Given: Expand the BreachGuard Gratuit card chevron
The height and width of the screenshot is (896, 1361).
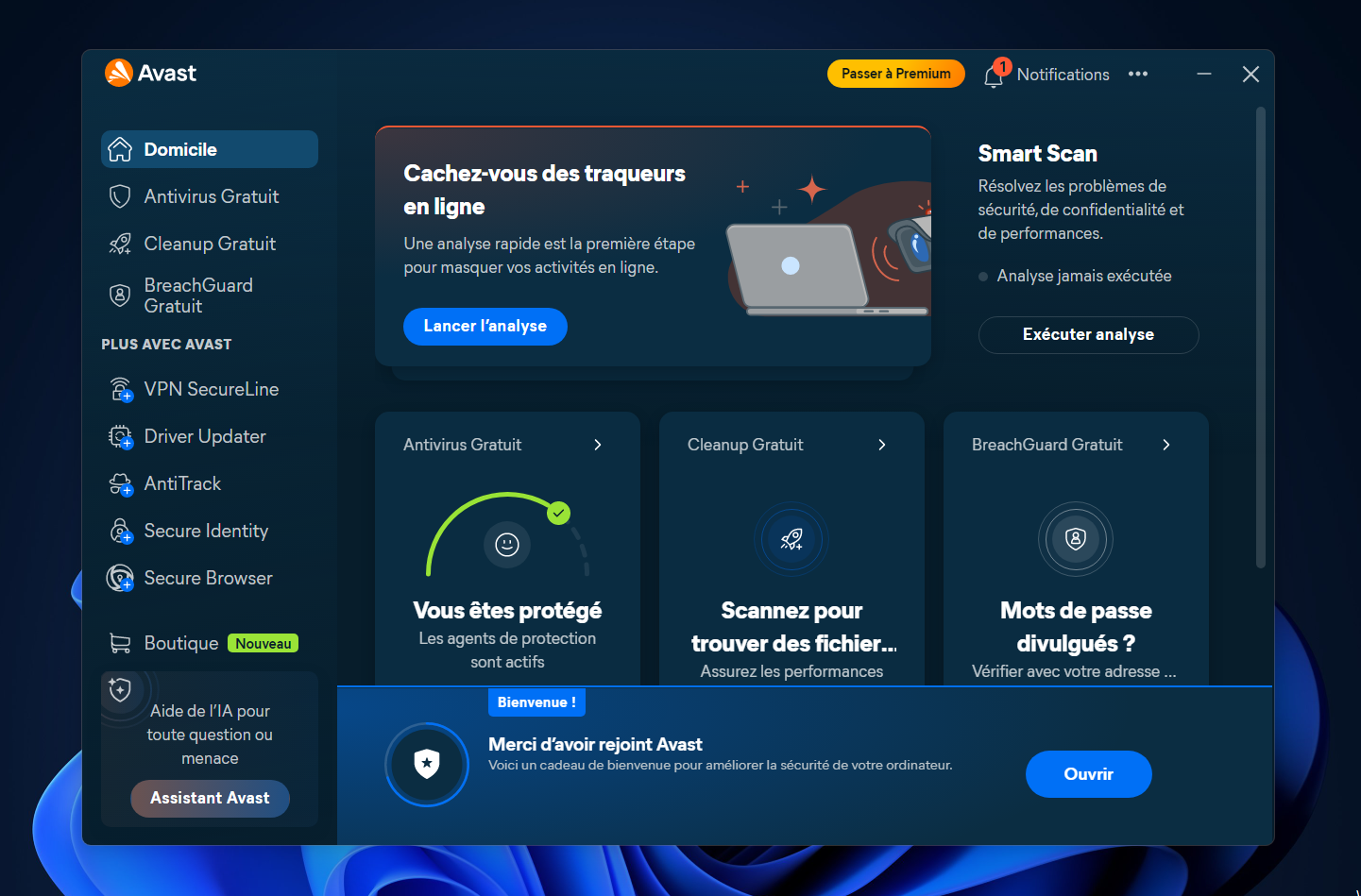Looking at the screenshot, I should (x=1166, y=445).
